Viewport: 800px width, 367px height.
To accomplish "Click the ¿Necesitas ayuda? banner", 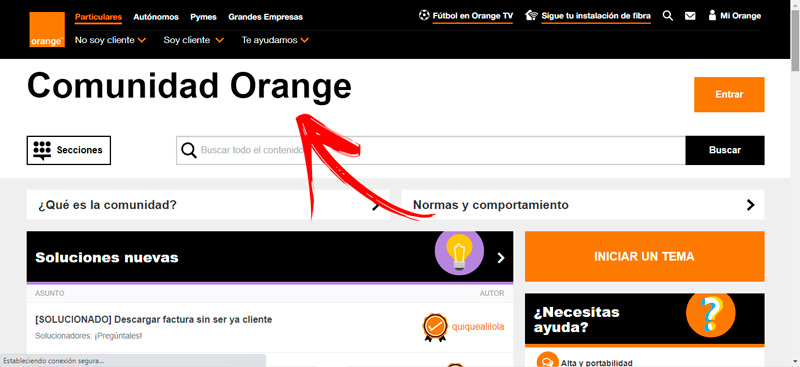I will coord(644,319).
